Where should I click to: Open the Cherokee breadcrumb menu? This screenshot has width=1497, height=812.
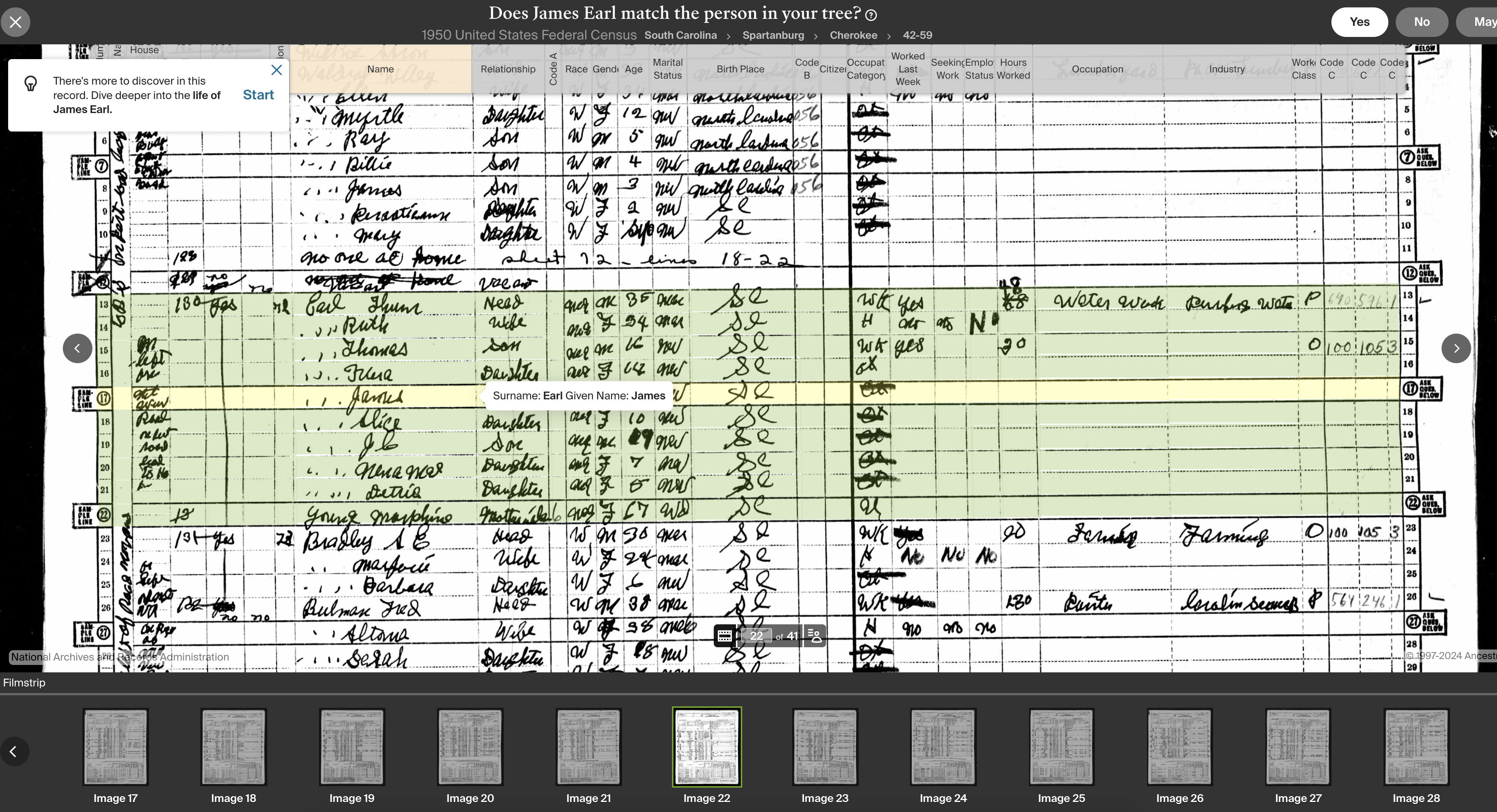[x=853, y=35]
